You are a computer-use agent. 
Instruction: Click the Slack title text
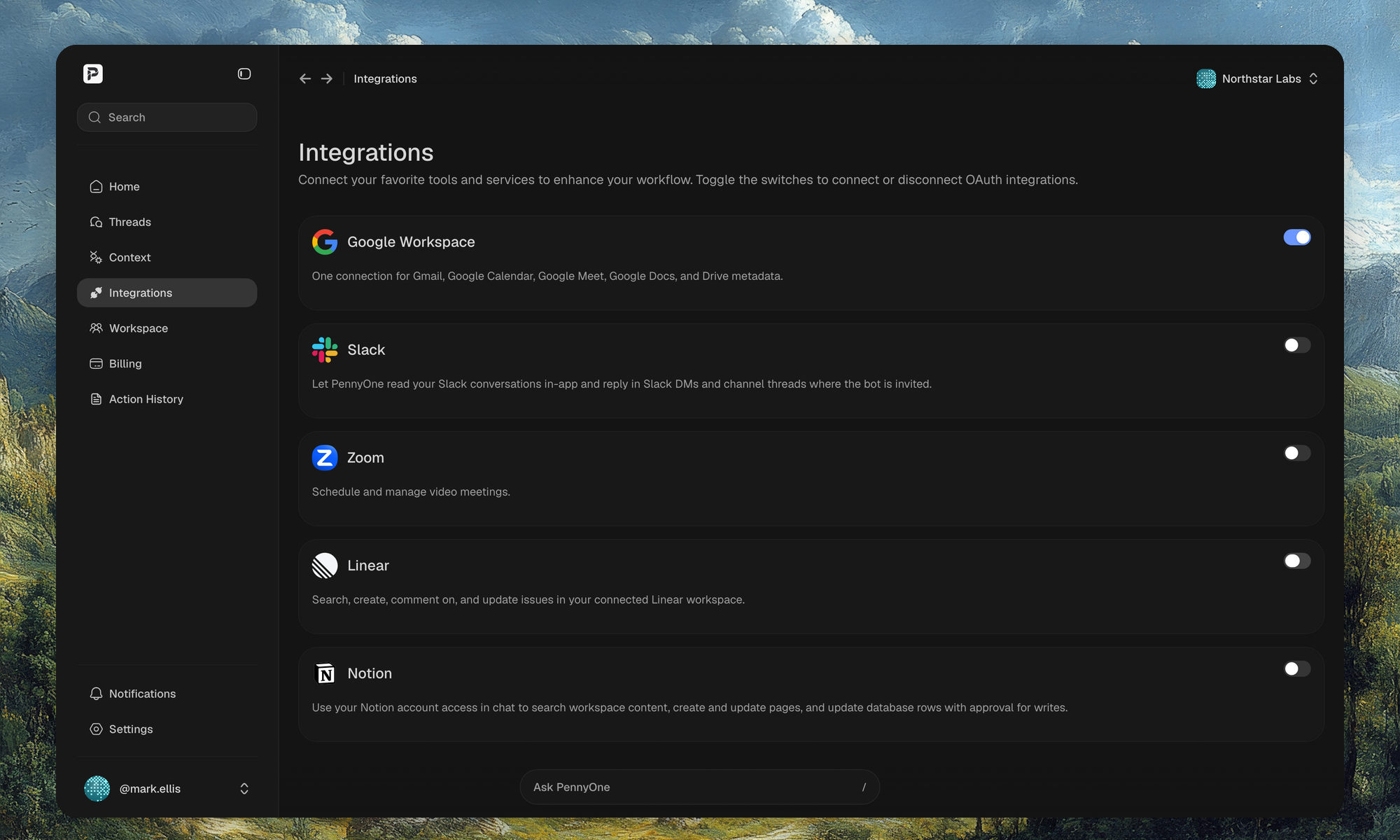(x=366, y=349)
